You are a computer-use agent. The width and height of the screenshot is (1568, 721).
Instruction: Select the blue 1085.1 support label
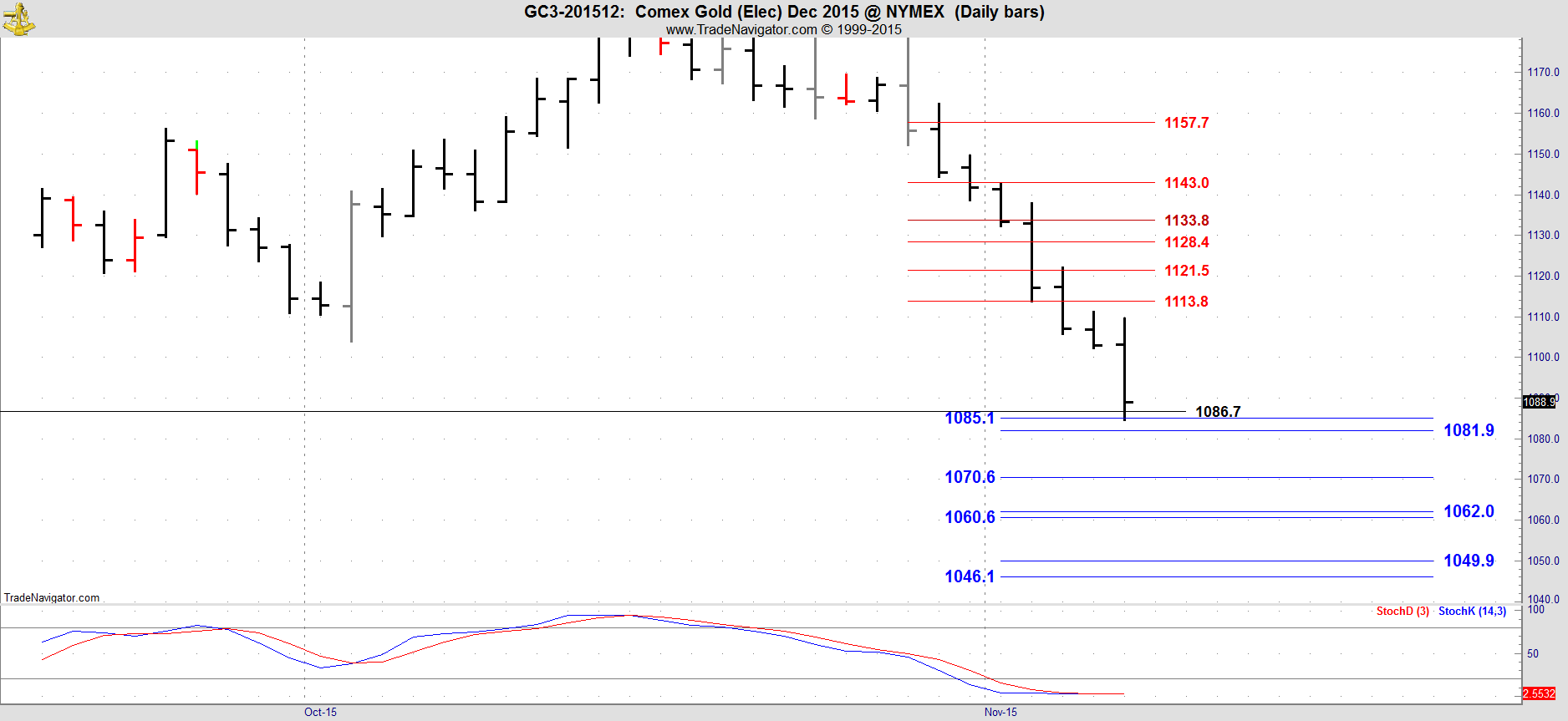[x=970, y=418]
